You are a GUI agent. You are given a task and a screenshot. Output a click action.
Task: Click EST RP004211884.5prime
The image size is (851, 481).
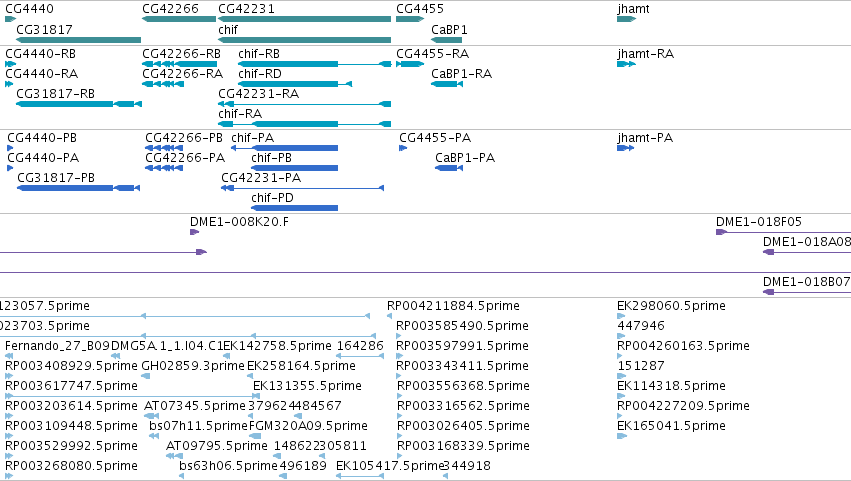(453, 306)
